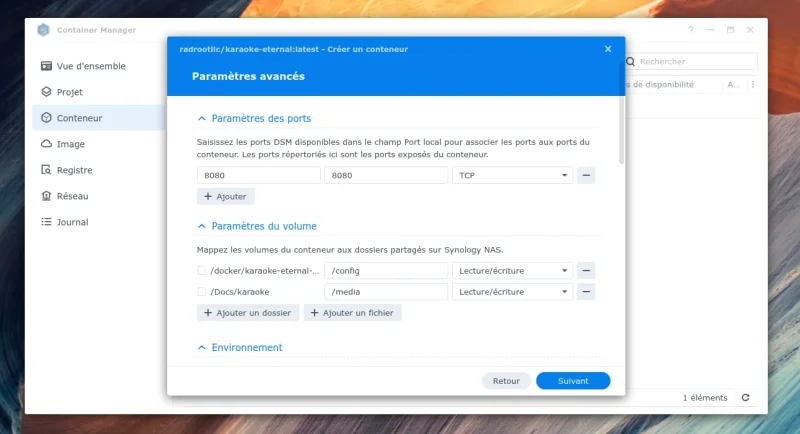Click the Suivant button
Viewport: 800px width, 434px height.
point(573,381)
